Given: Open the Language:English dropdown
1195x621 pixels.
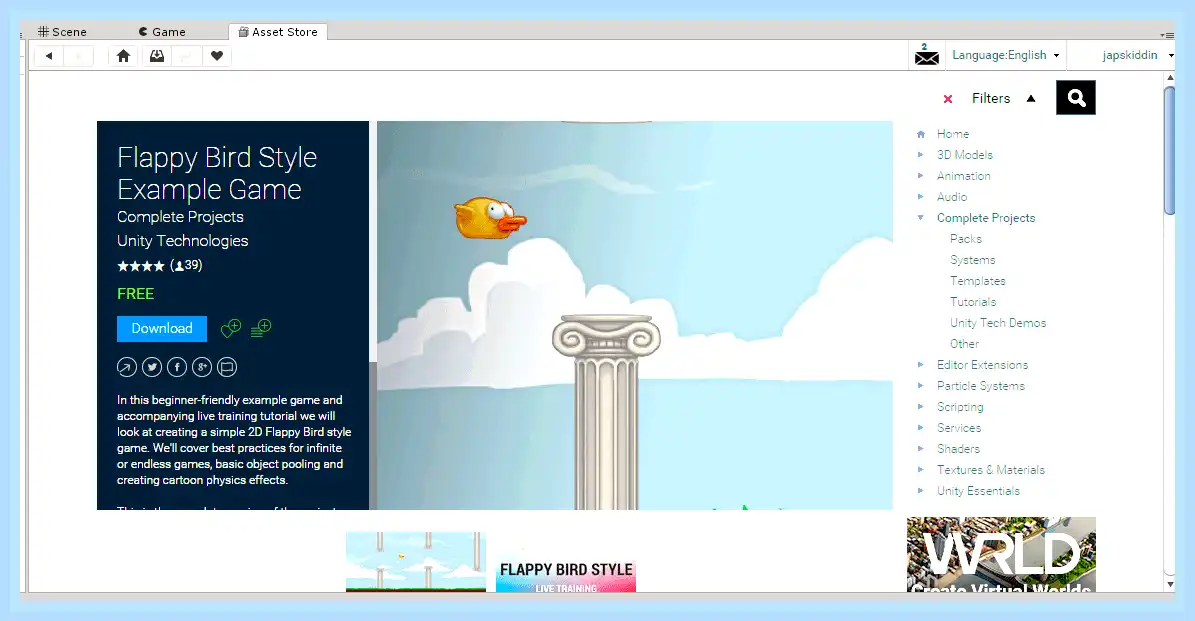Looking at the screenshot, I should (x=1005, y=55).
